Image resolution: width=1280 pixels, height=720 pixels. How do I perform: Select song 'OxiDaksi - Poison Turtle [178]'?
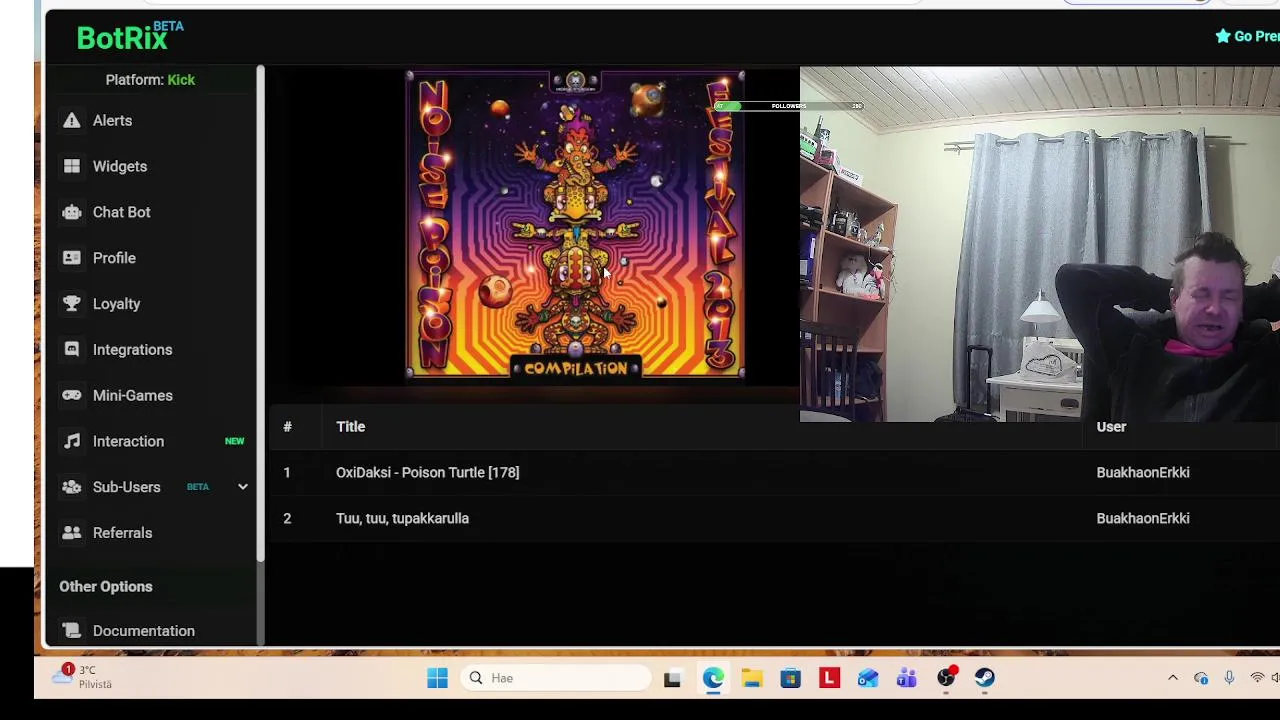pos(427,472)
